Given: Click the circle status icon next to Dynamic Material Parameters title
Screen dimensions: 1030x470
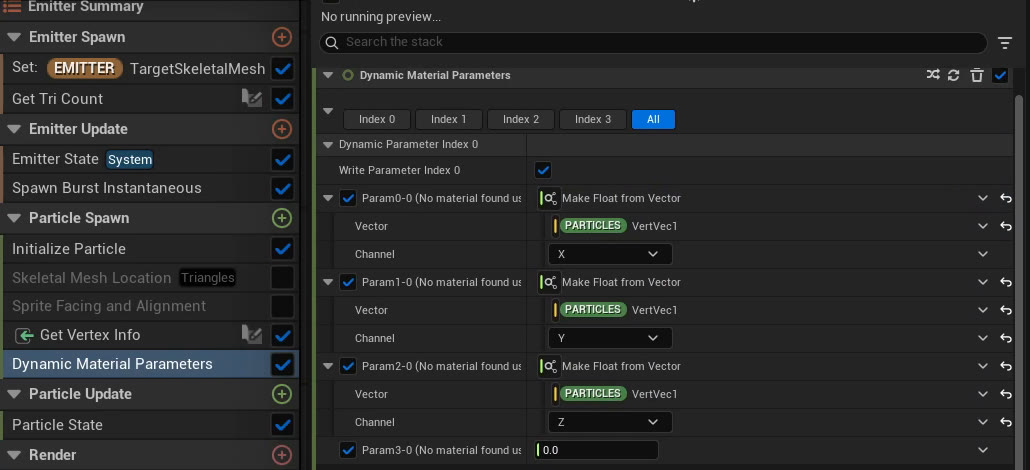Looking at the screenshot, I should coord(348,75).
